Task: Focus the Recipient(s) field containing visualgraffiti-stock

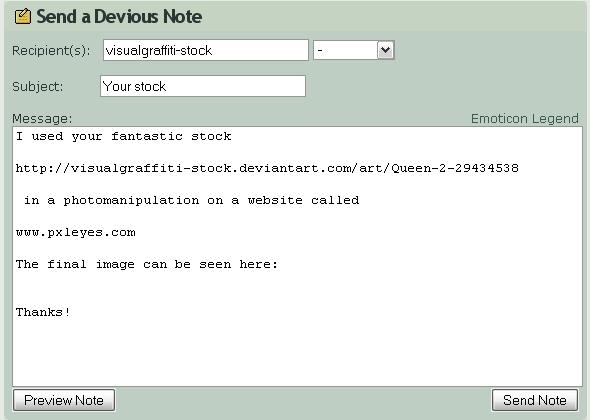Action: pos(206,50)
